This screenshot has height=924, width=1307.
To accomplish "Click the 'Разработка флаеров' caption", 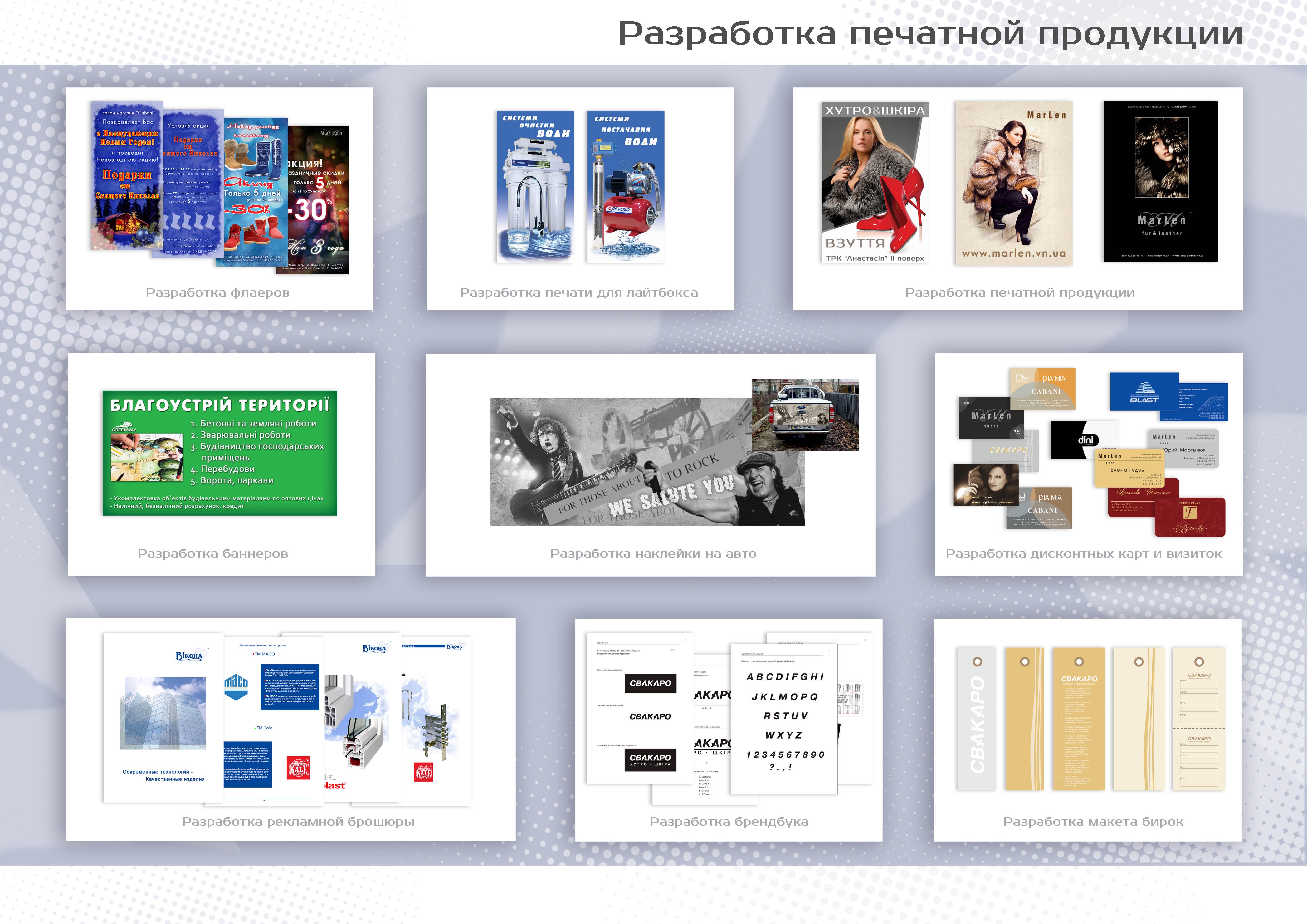I will (x=217, y=292).
